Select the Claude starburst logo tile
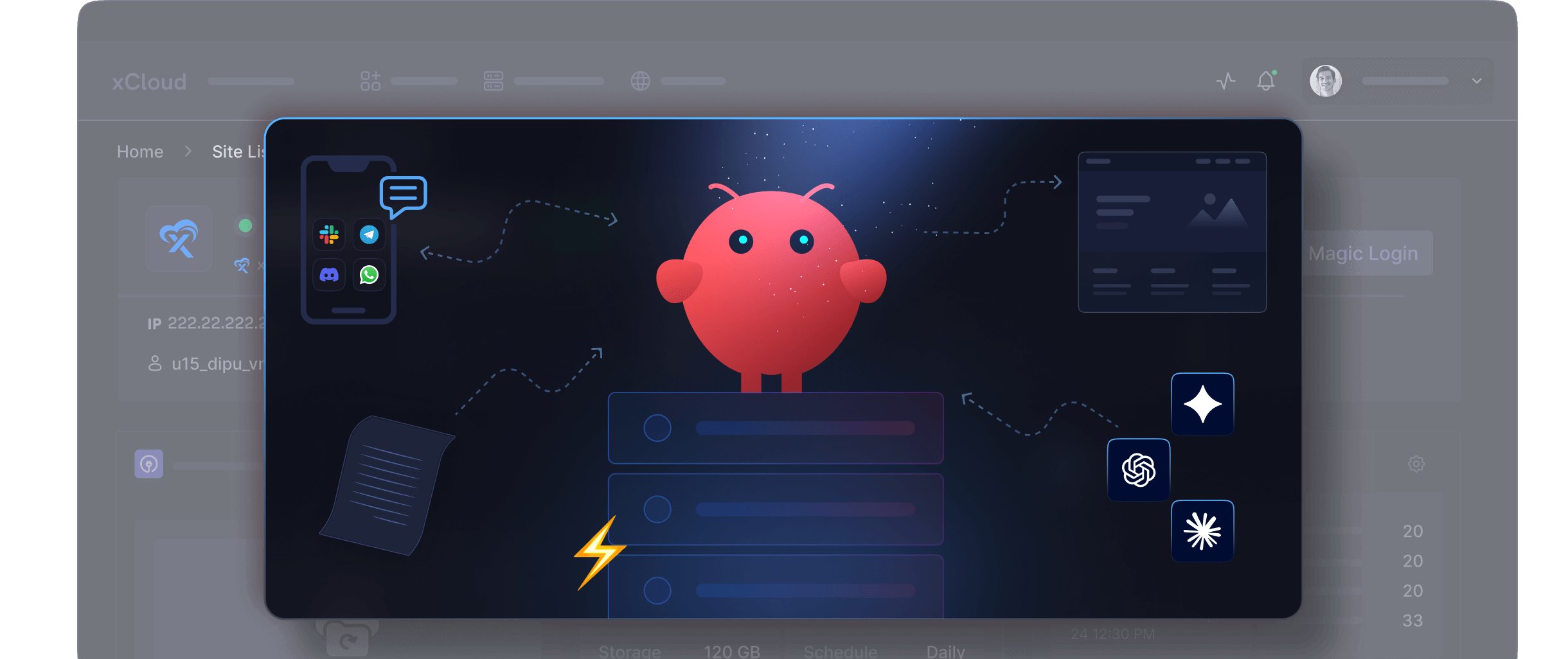1568x659 pixels. coord(1202,531)
